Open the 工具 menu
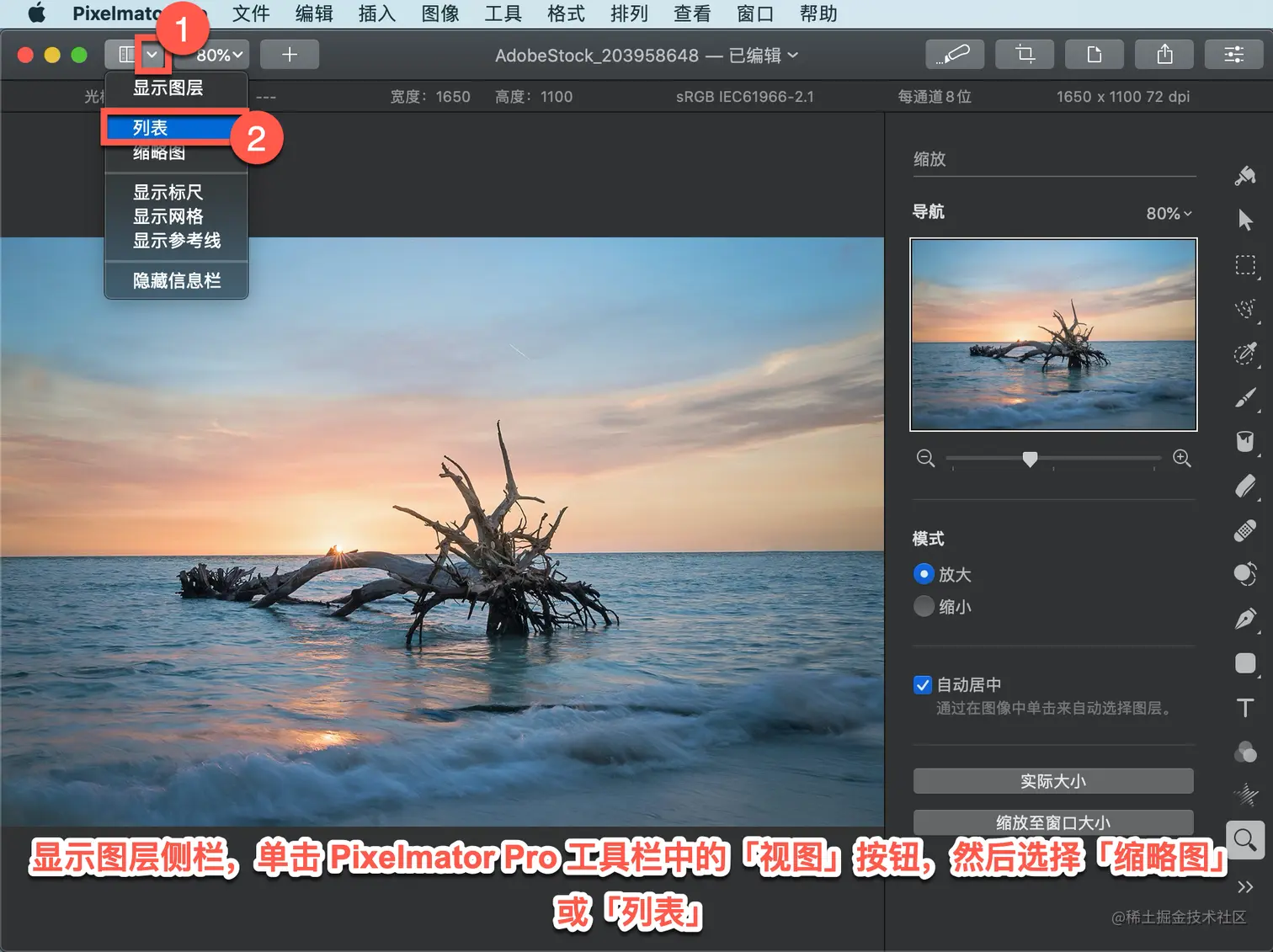The image size is (1273, 952). click(x=503, y=13)
